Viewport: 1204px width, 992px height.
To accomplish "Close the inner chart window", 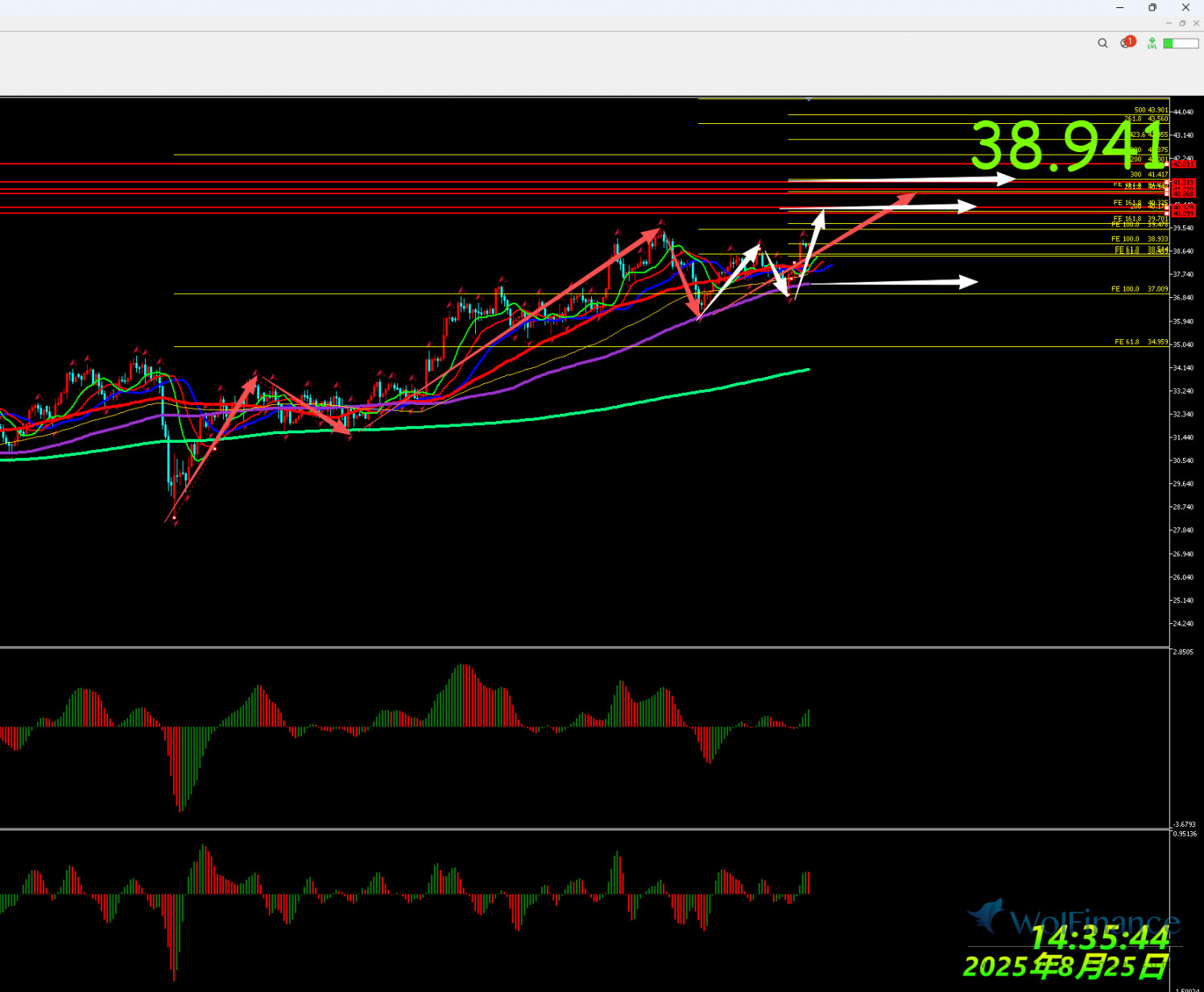I will [1196, 23].
